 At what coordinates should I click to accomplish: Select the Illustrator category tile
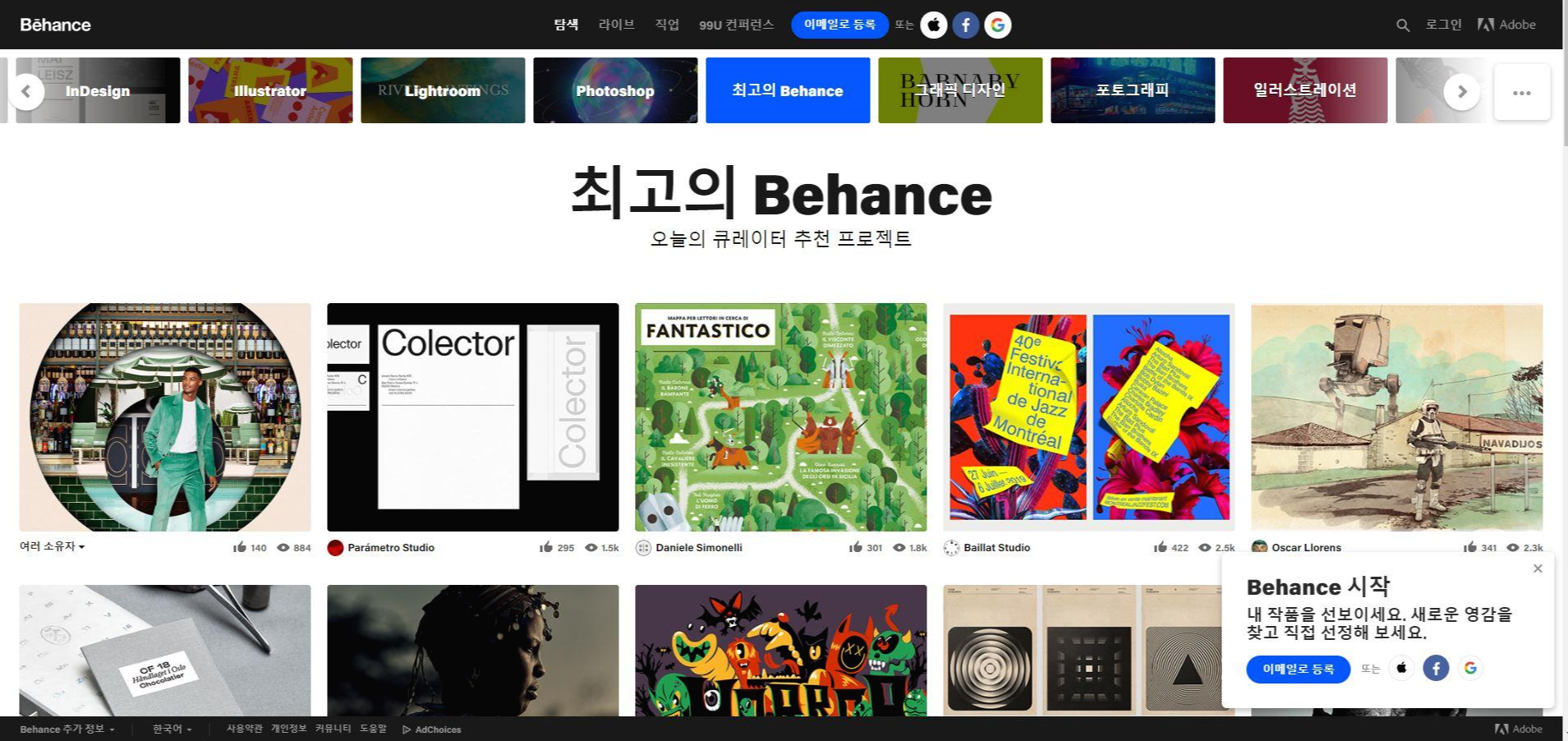click(270, 90)
